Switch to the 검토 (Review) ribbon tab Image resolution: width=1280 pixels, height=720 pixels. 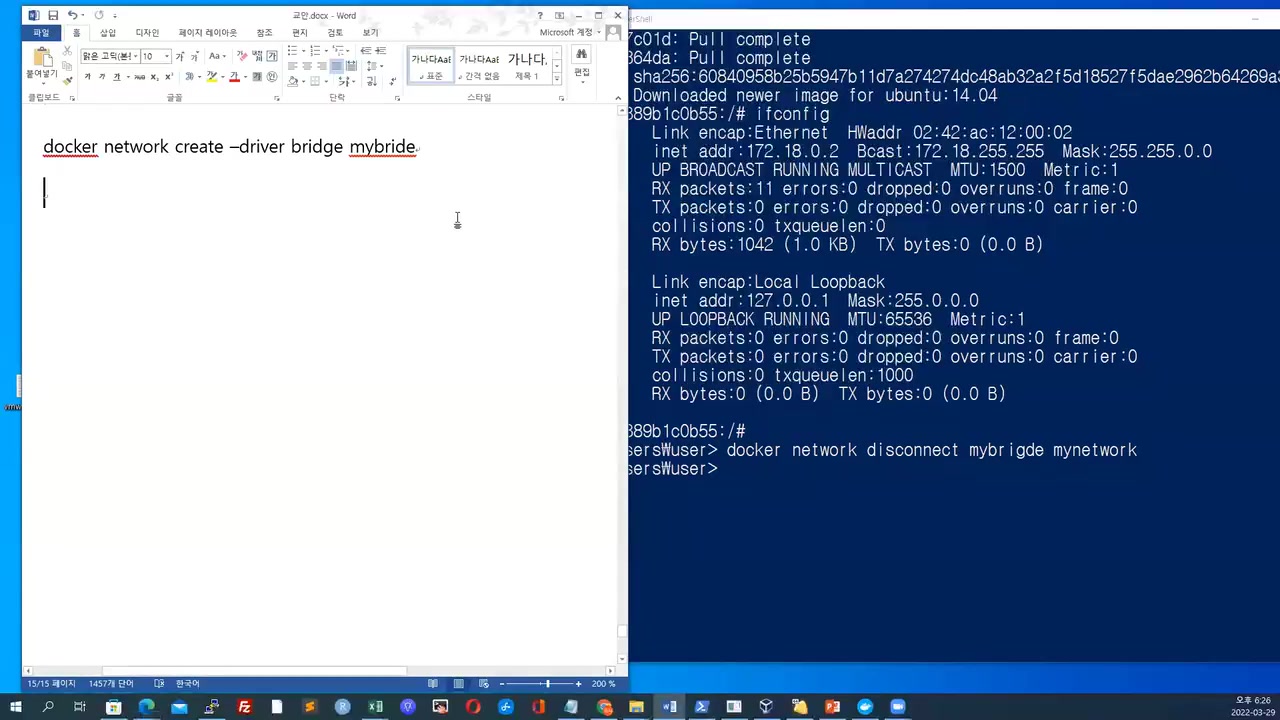pyautogui.click(x=335, y=33)
